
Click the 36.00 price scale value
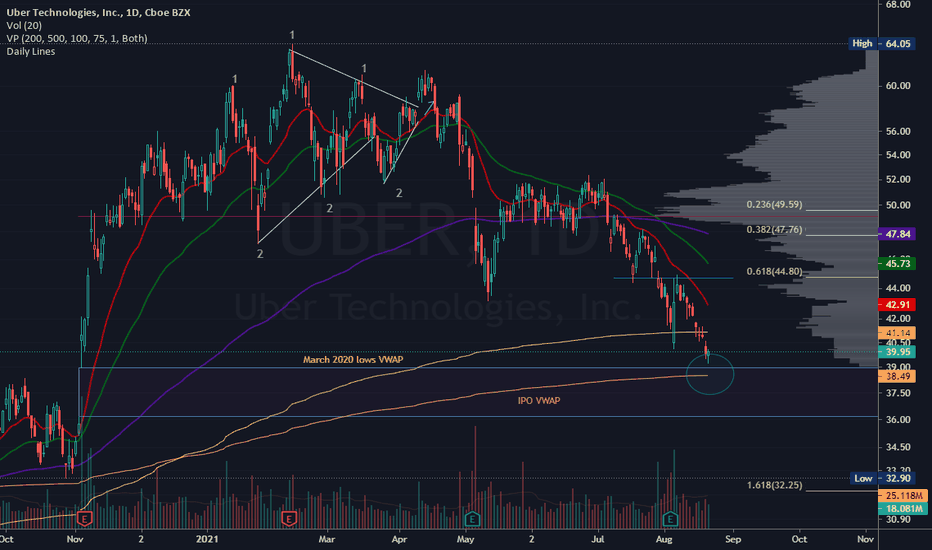pos(898,419)
